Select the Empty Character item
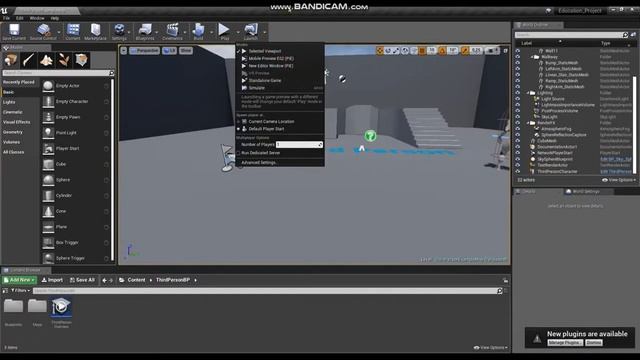The image size is (640, 360). tap(76, 101)
